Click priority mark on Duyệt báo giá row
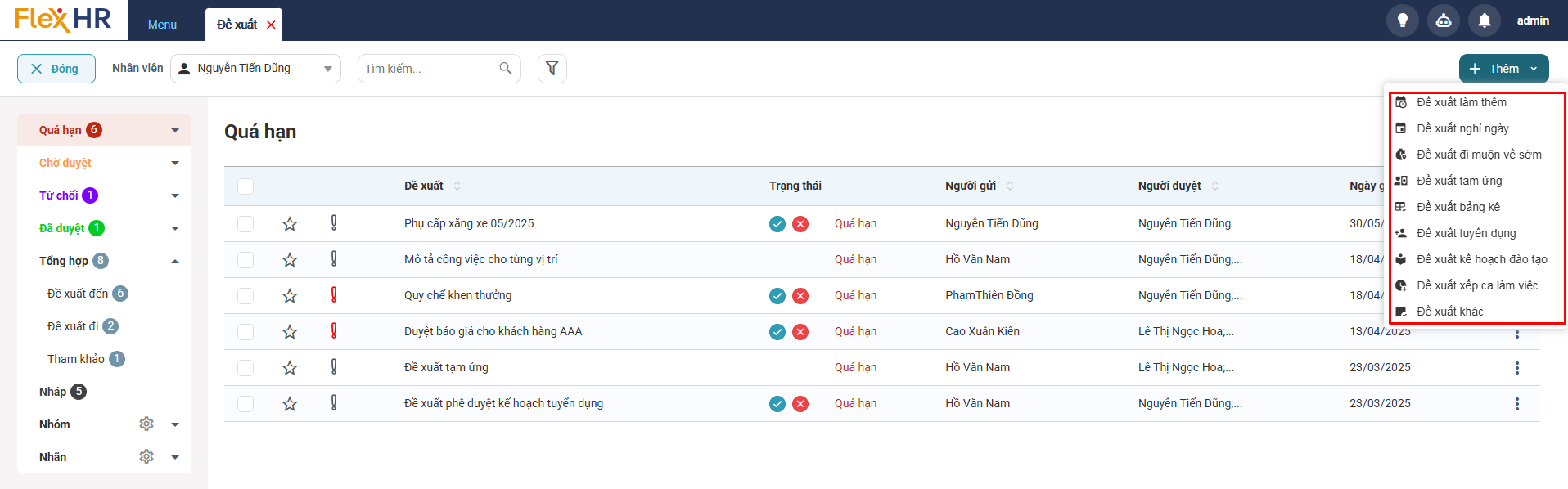The height and width of the screenshot is (489, 1568). point(334,330)
